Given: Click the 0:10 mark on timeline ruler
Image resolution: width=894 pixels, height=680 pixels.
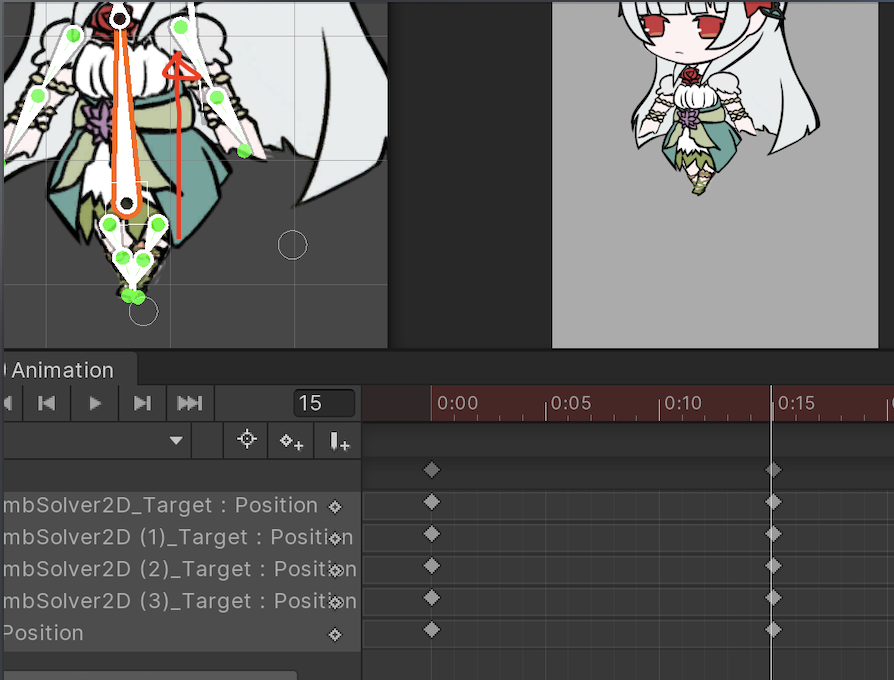Looking at the screenshot, I should (683, 404).
